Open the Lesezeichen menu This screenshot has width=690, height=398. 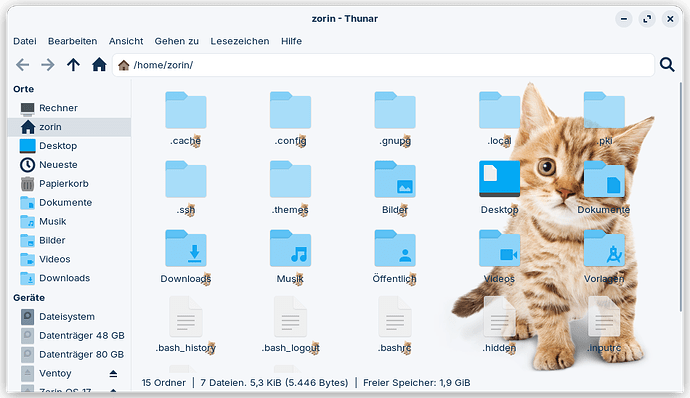click(x=240, y=41)
